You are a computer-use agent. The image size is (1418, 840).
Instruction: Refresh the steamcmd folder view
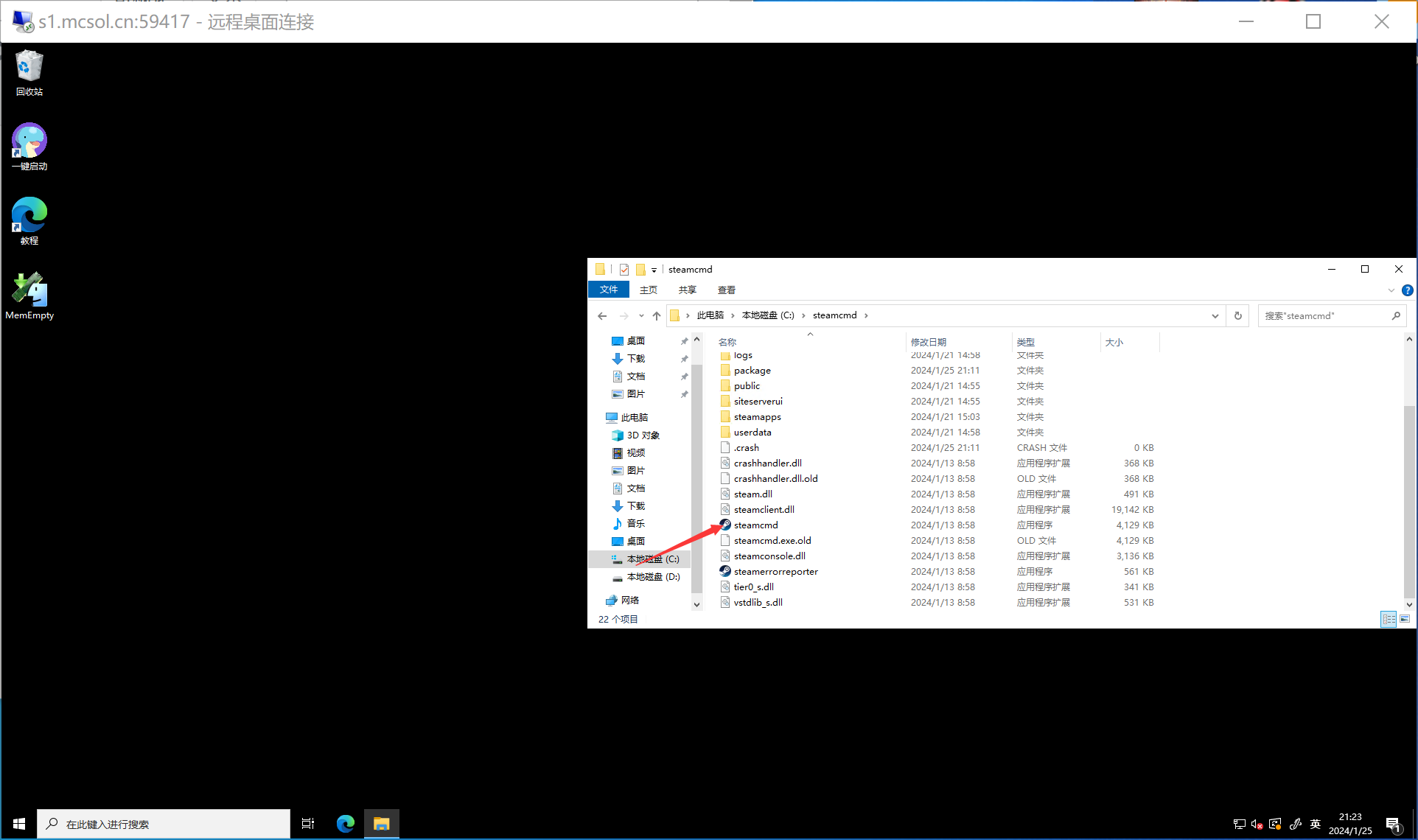1238,316
